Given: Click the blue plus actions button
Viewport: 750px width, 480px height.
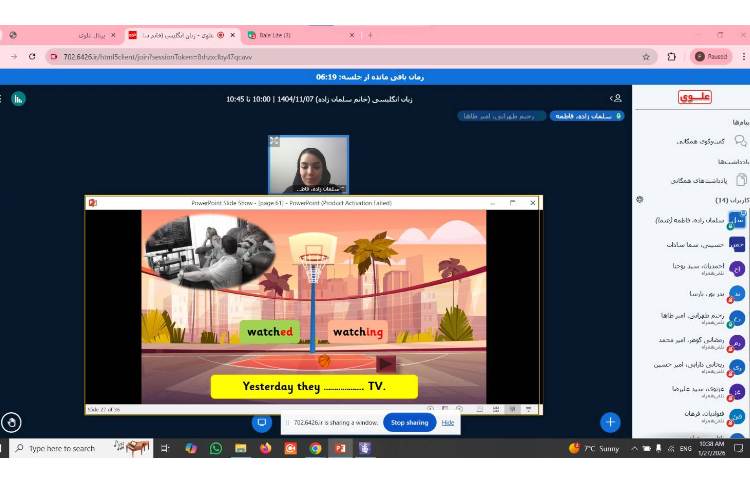Looking at the screenshot, I should (x=610, y=422).
